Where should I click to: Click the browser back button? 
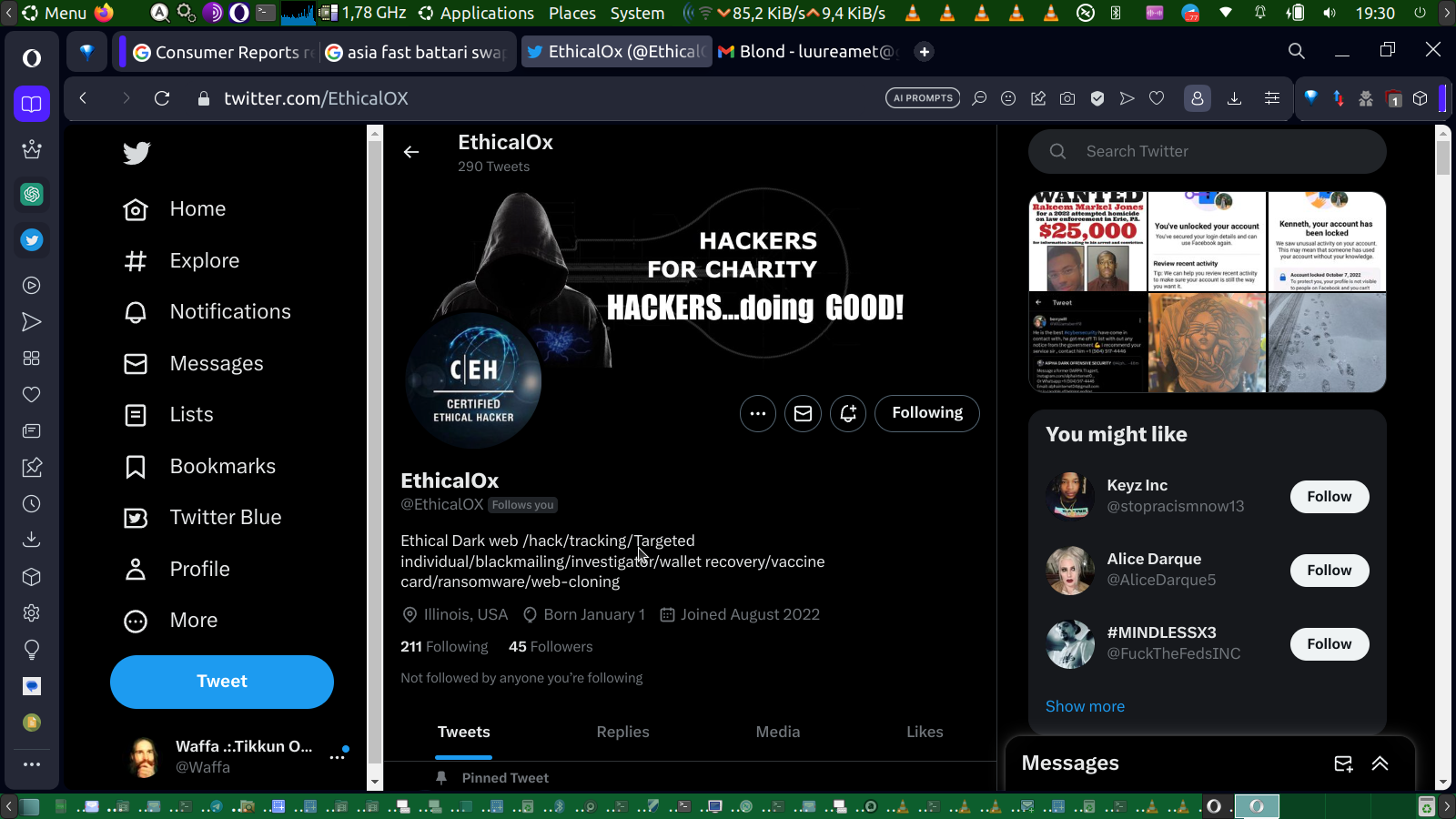83,98
